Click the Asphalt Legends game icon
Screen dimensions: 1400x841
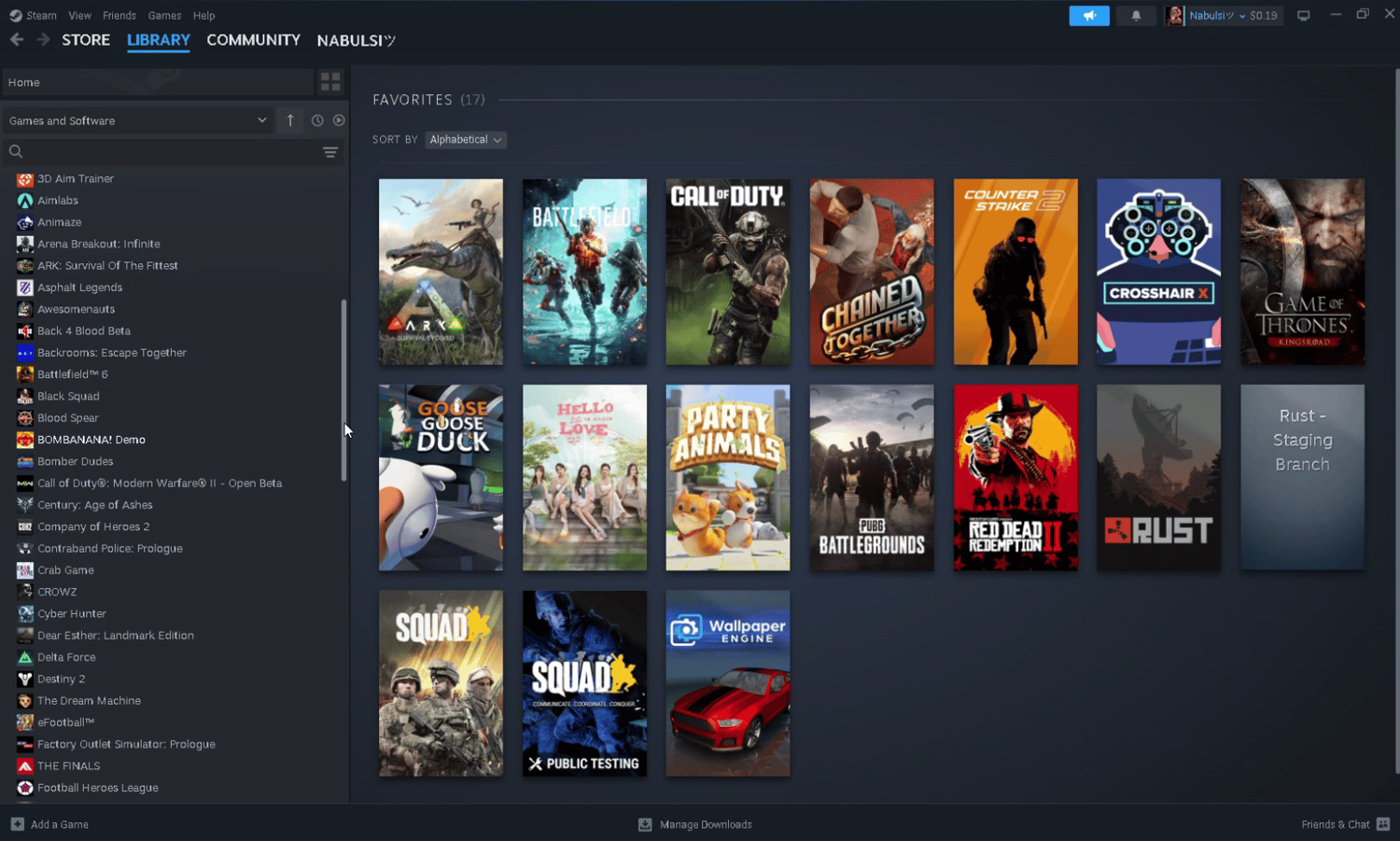25,287
